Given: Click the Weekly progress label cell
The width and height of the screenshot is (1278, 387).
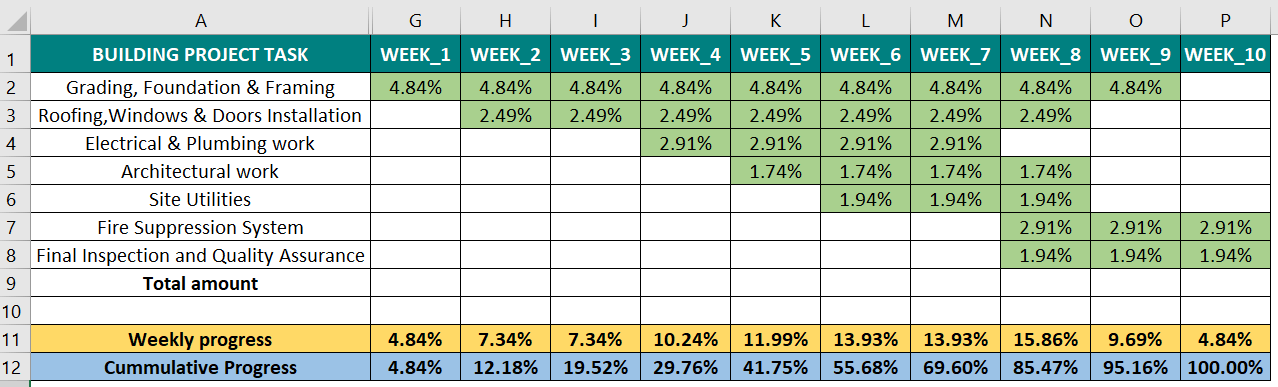Looking at the screenshot, I should (x=200, y=339).
